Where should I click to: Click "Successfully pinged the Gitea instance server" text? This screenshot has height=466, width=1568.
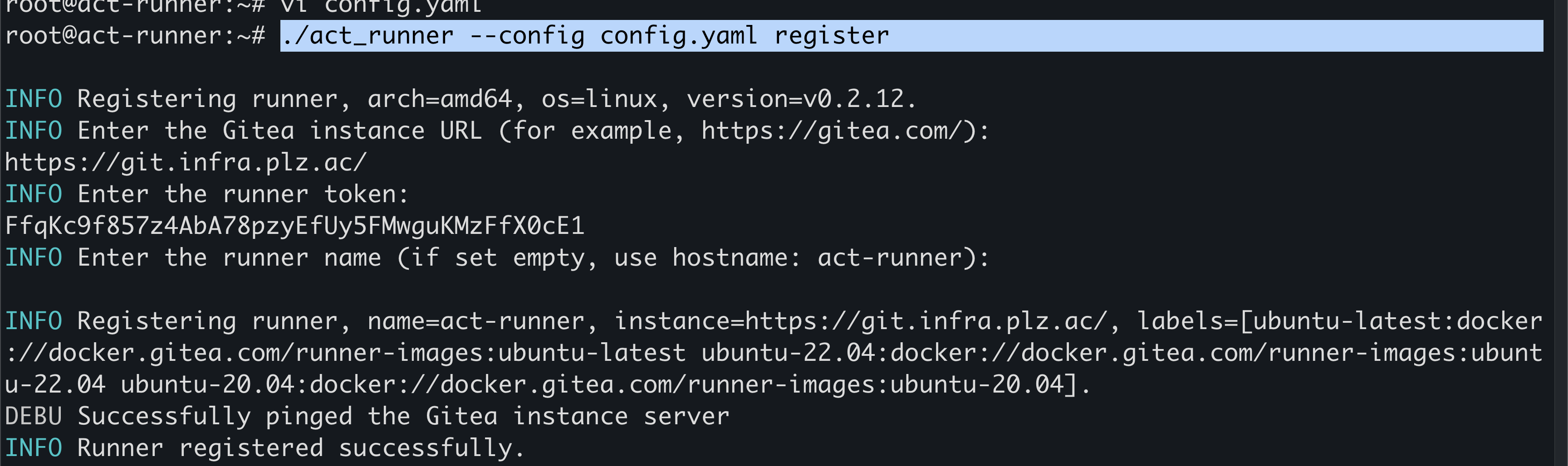pyautogui.click(x=403, y=417)
